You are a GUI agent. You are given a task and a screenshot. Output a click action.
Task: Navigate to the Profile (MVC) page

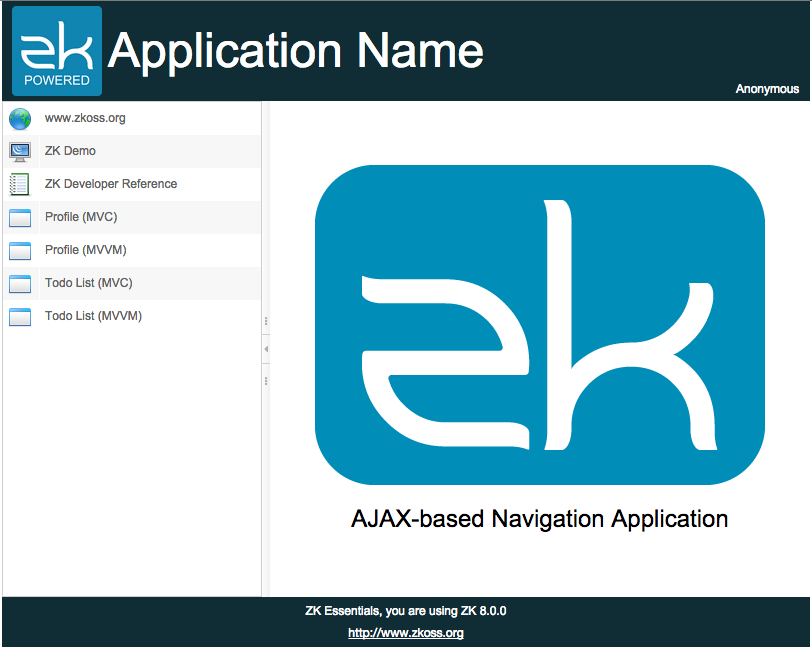81,217
